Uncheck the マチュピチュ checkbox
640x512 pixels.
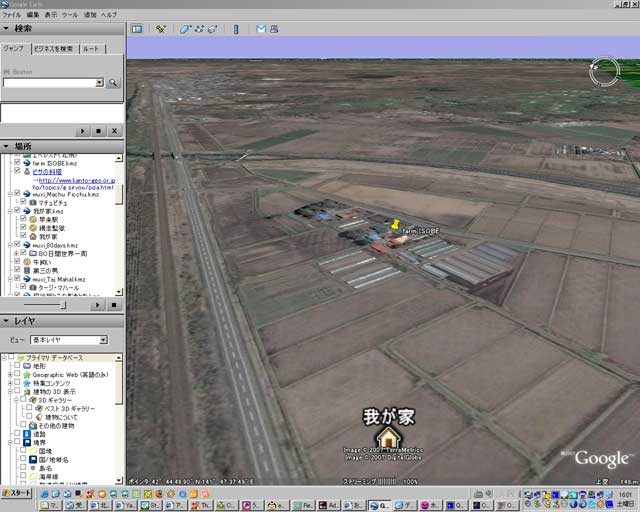[23, 202]
